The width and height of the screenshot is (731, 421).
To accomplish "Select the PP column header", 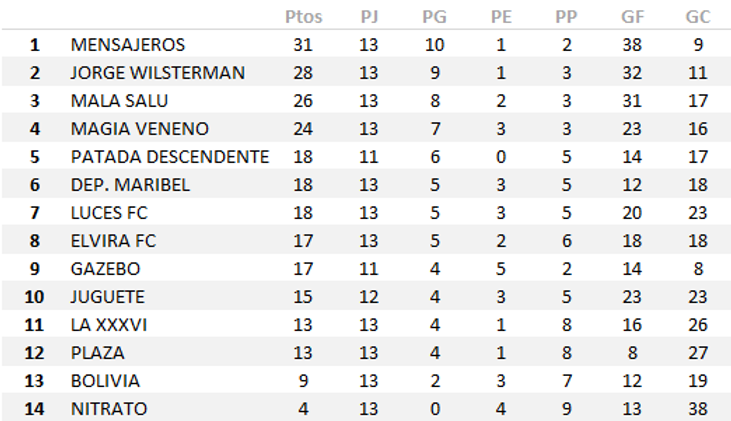I will point(566,17).
